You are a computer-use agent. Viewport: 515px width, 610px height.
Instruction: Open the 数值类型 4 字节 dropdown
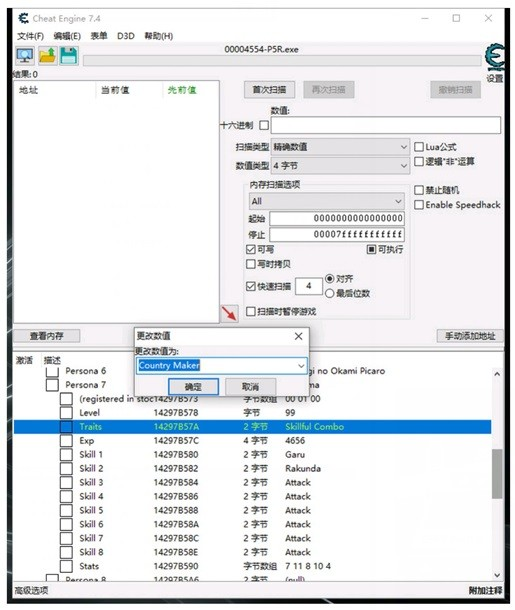(x=340, y=166)
